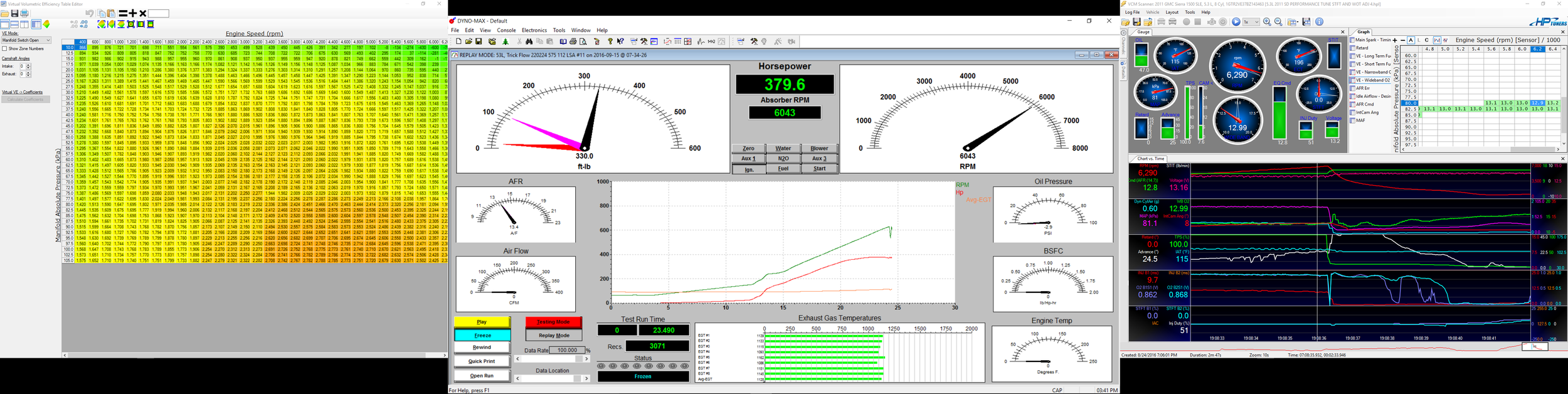
Task: Save run with DYNO-MAX floppy disk icon
Action: click(x=479, y=41)
